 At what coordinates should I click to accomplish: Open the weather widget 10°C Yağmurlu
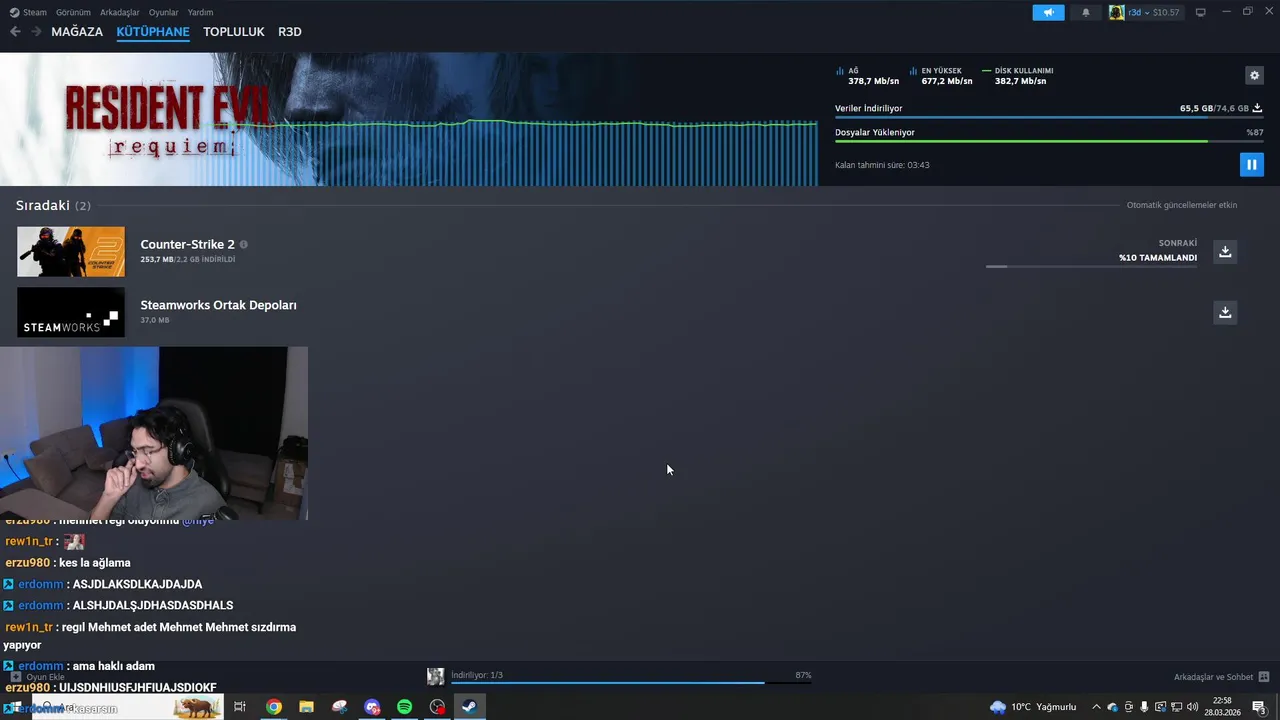(1033, 707)
